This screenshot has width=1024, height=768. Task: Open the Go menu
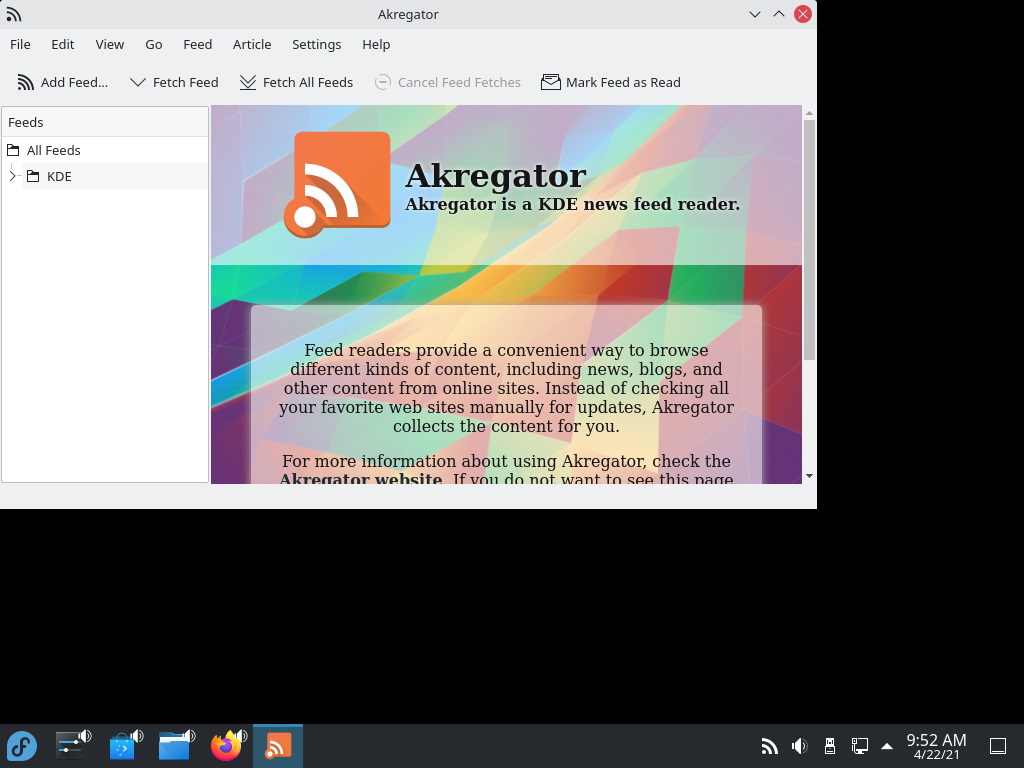point(153,44)
